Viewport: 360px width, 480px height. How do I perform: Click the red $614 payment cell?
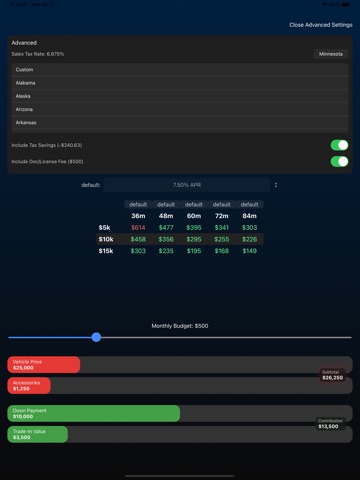click(x=138, y=228)
